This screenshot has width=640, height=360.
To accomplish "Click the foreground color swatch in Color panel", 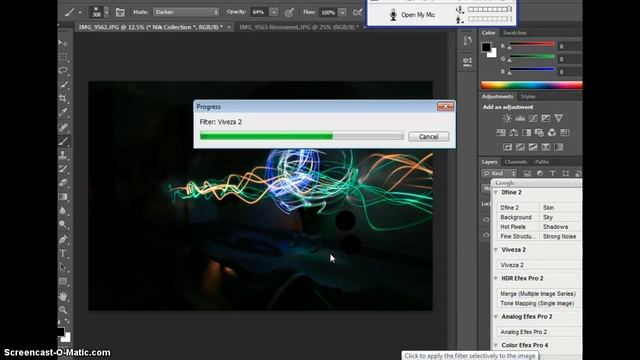I will 486,47.
